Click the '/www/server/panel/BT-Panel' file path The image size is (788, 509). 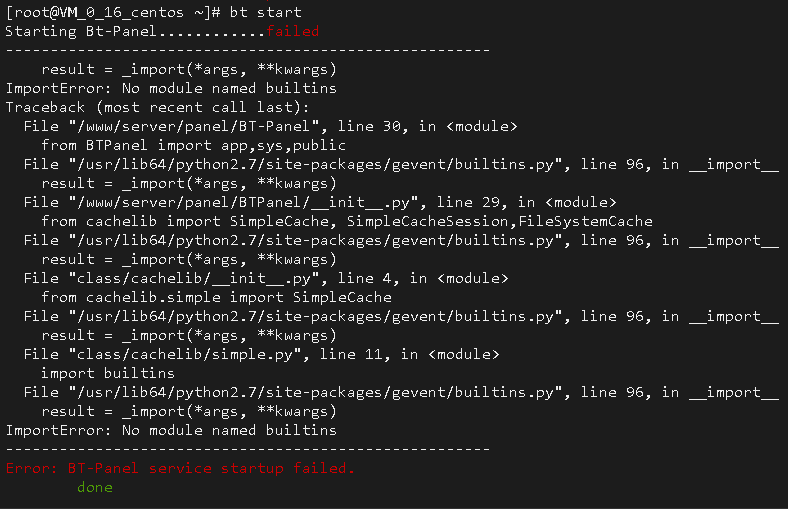[x=194, y=126]
